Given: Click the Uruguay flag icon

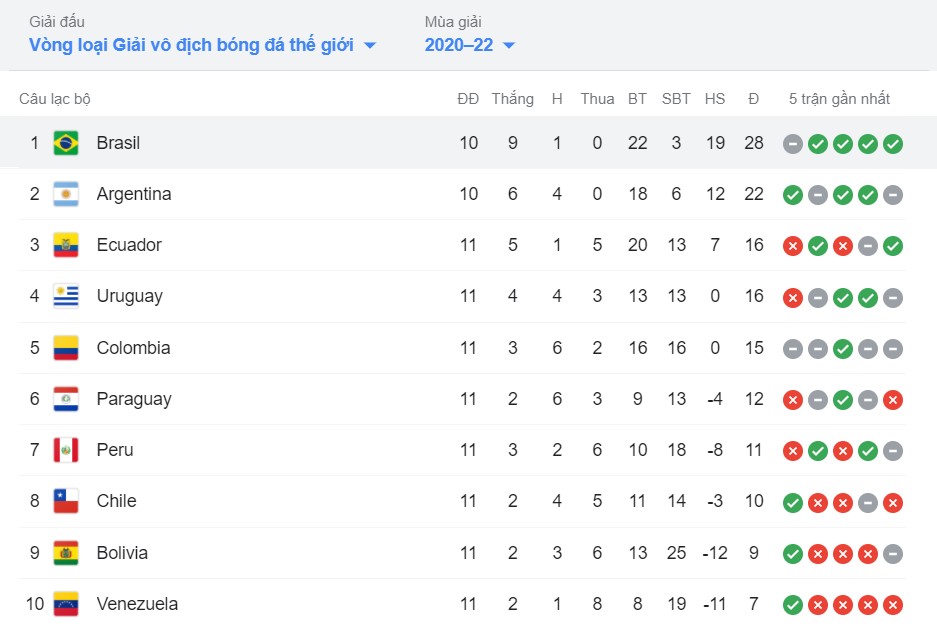Looking at the screenshot, I should point(66,296).
